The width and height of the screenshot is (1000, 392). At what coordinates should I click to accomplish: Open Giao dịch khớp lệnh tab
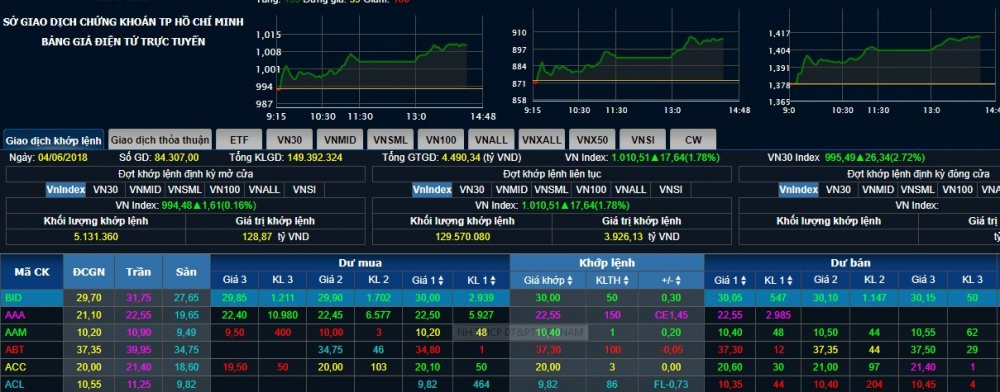pyautogui.click(x=54, y=140)
